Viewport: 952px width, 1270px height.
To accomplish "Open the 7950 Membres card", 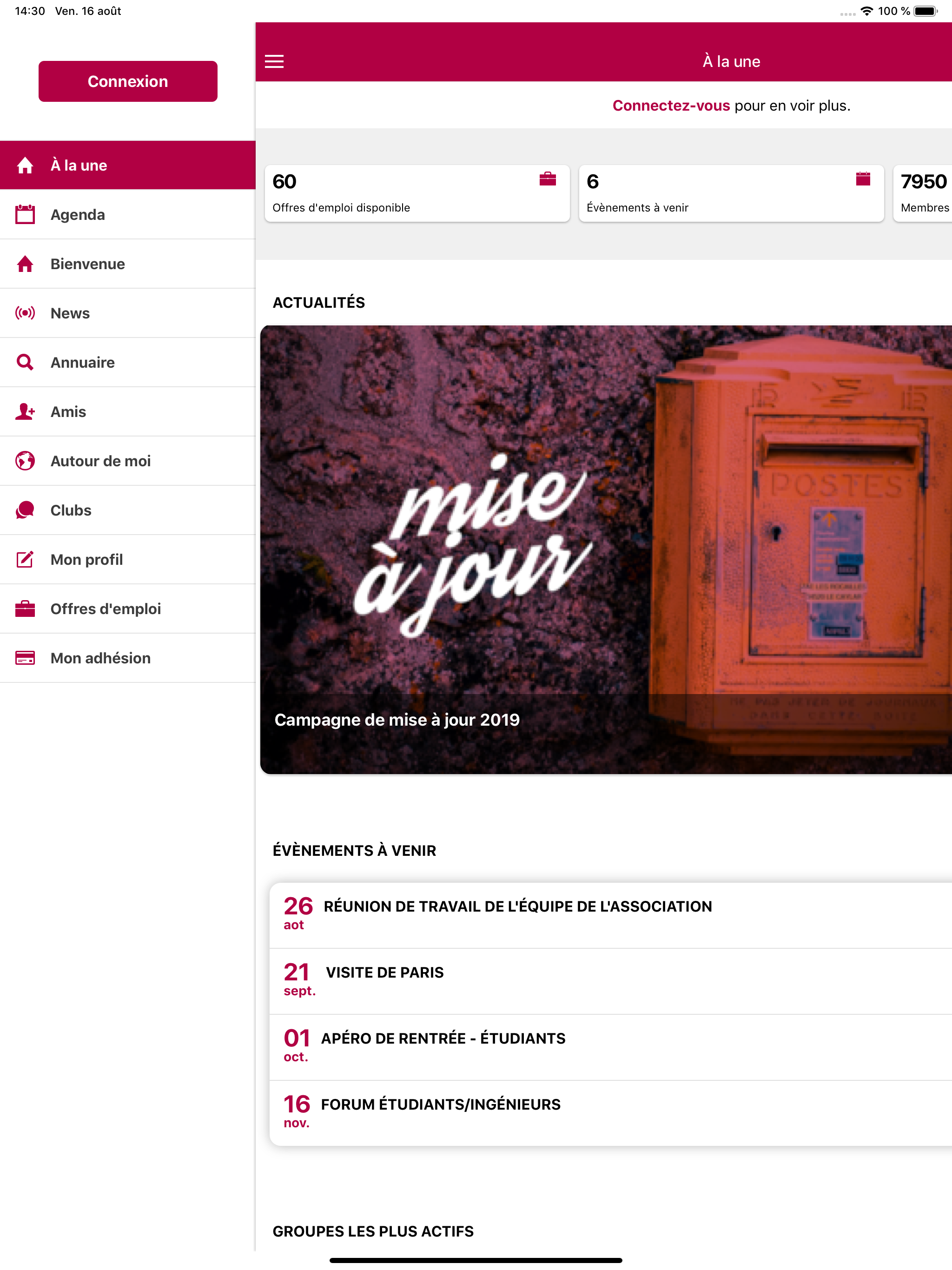I will (x=923, y=193).
